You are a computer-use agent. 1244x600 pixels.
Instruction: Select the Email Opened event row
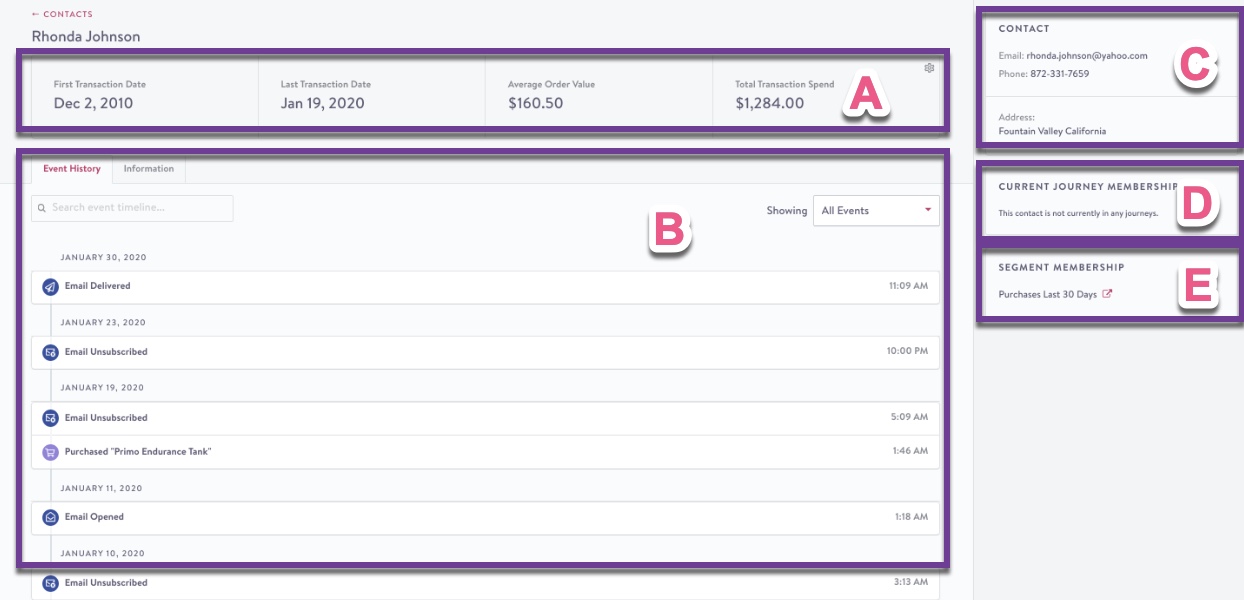pos(485,517)
